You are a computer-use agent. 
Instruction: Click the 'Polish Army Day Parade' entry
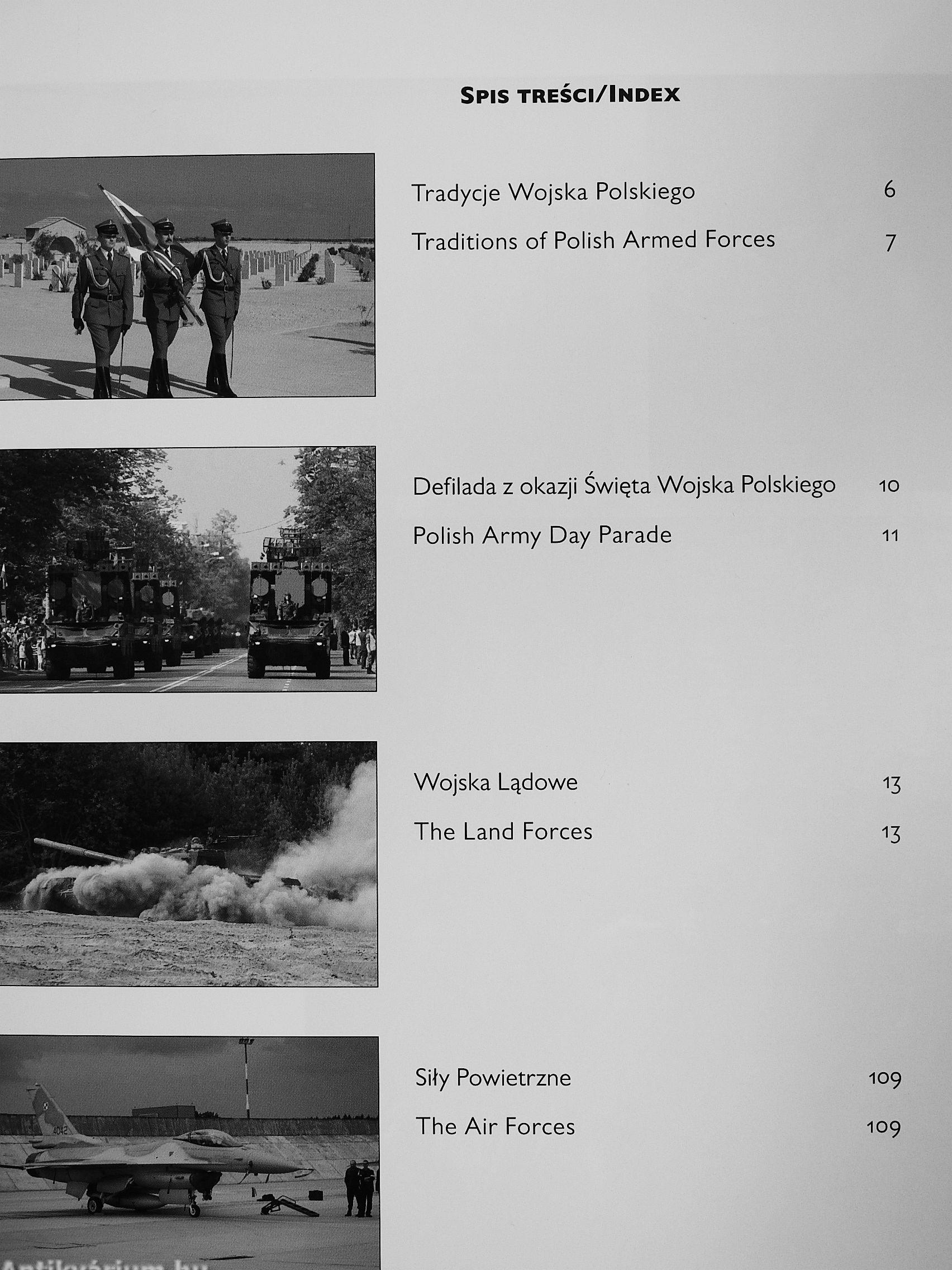[542, 536]
